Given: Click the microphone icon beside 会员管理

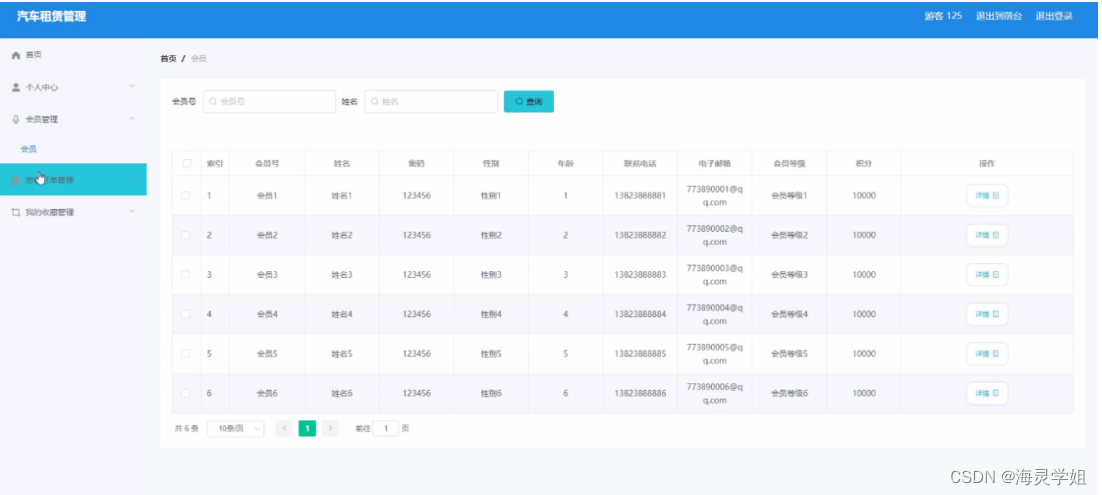Looking at the screenshot, I should click(15, 120).
